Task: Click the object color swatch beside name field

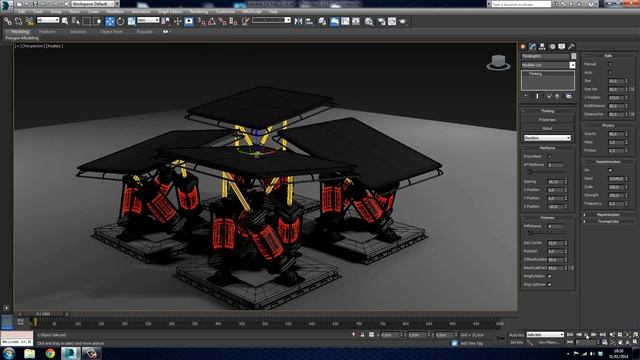Action: pos(573,56)
